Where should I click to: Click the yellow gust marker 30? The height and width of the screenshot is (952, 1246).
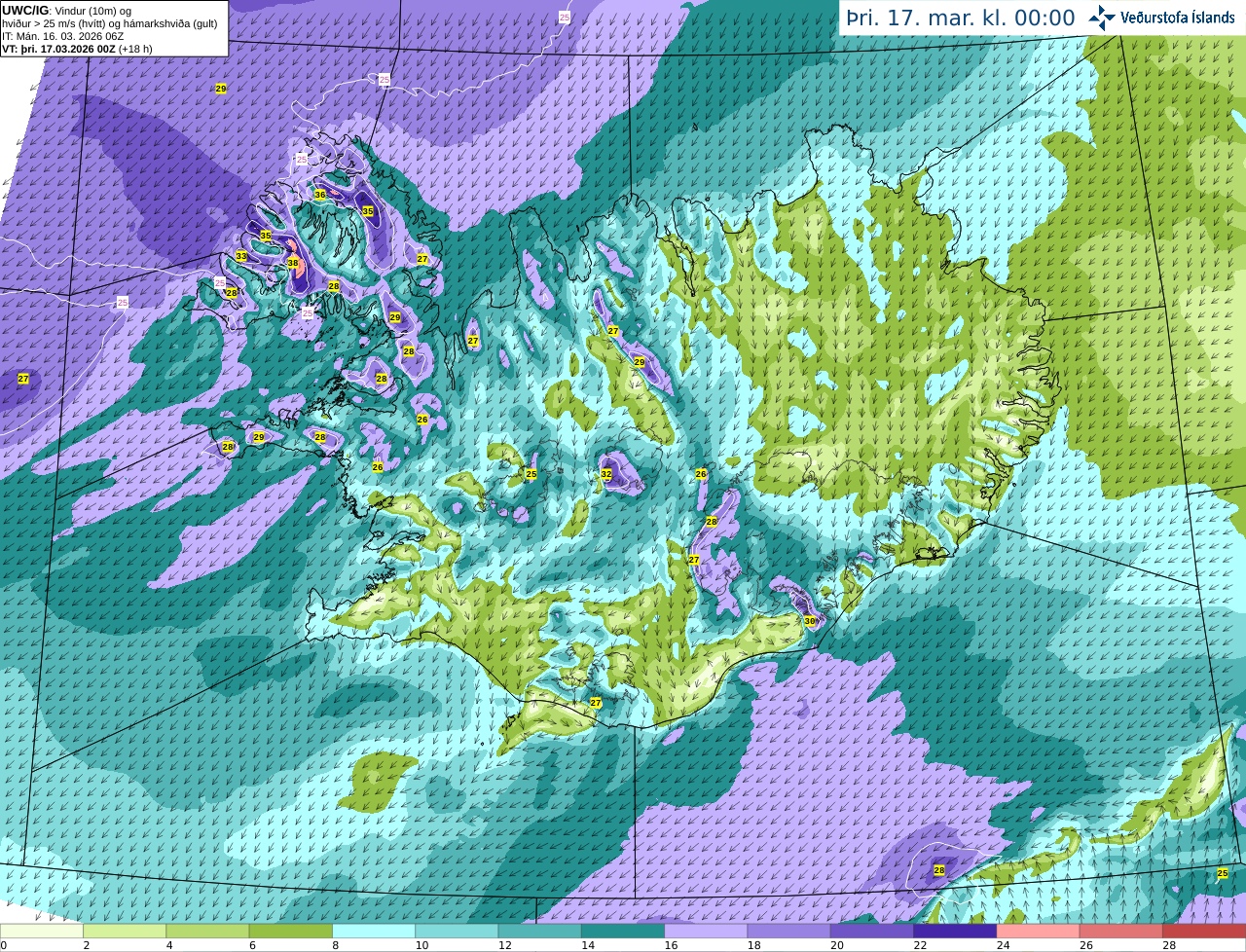pos(810,621)
